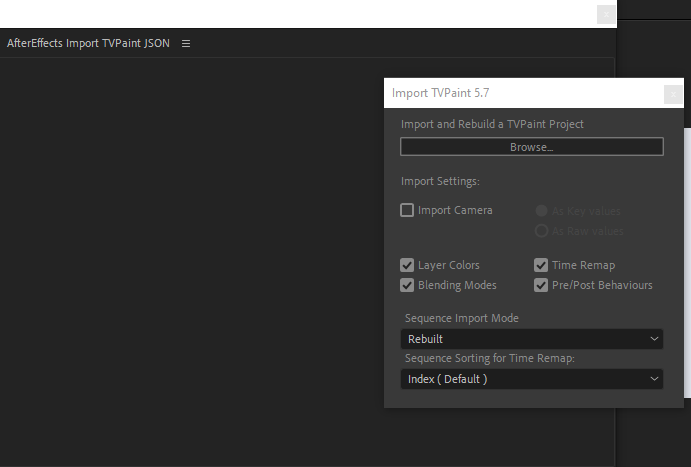691x467 pixels.
Task: Open the AfterEffects Import TVPaint JSON panel menu
Action: coord(186,44)
